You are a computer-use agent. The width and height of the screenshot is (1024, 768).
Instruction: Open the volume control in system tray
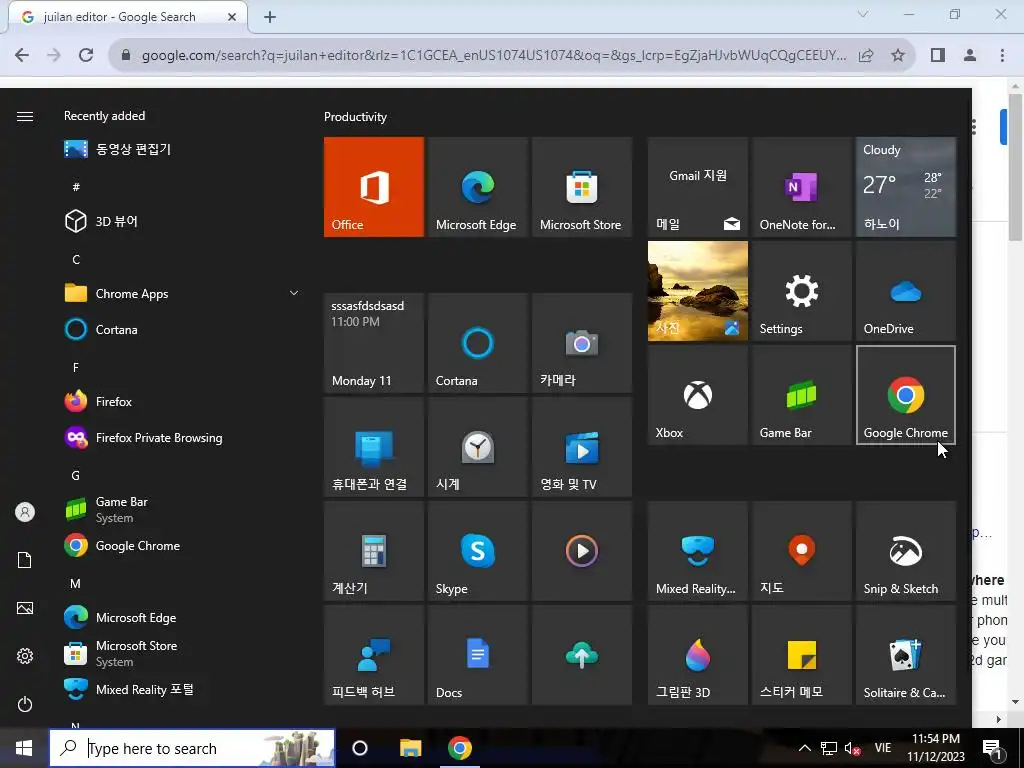point(852,748)
